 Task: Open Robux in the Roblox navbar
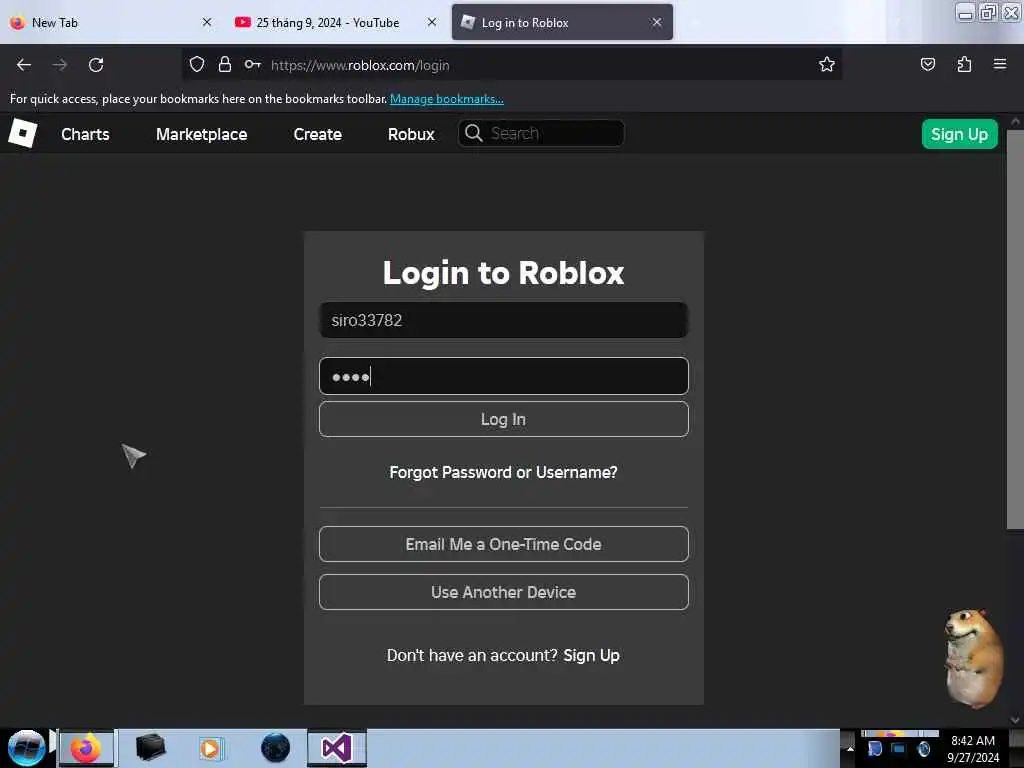point(411,134)
